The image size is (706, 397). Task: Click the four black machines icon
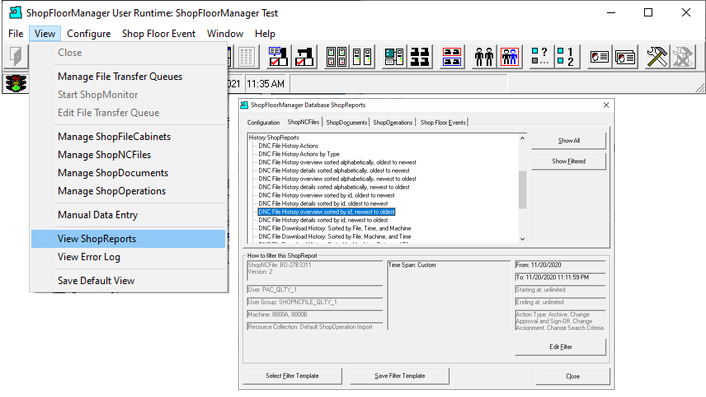click(420, 57)
